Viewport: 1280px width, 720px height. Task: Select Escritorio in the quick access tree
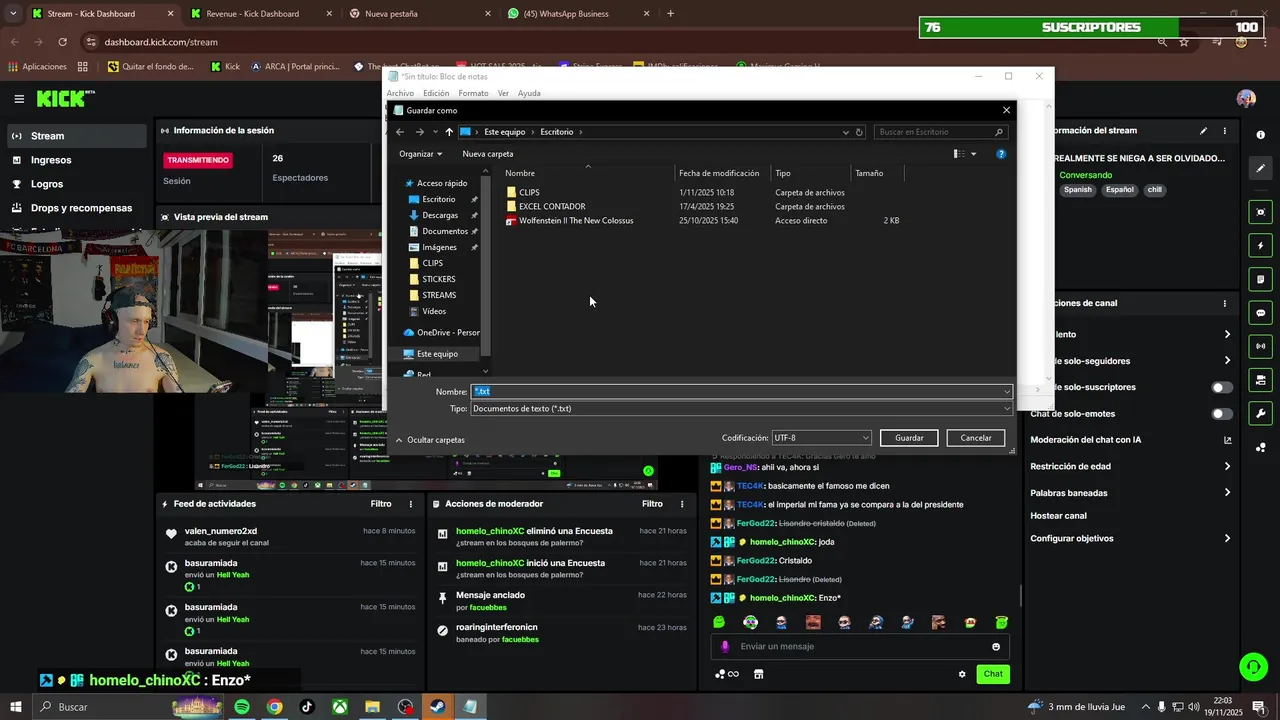click(438, 199)
